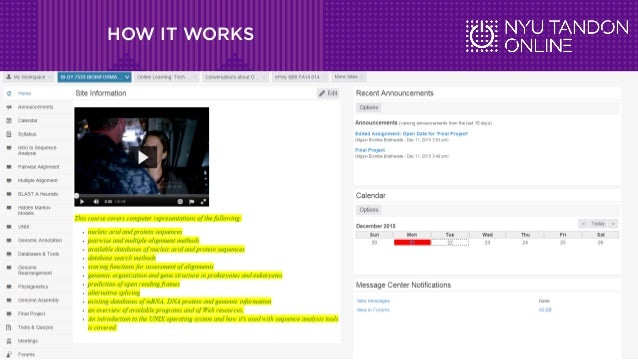
Task: Expand the current course site dropdown arrow
Action: [x=127, y=77]
